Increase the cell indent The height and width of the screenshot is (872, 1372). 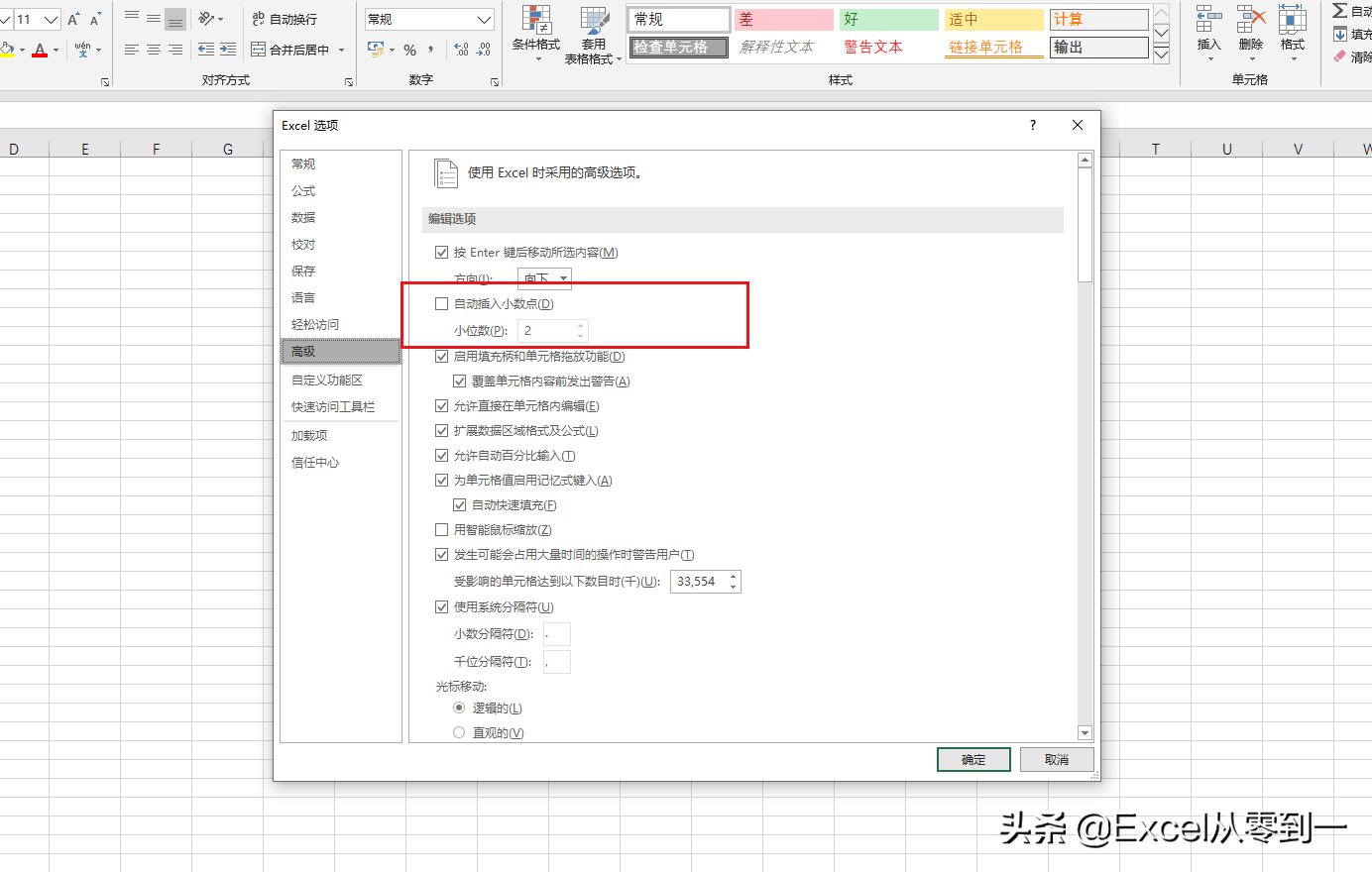tap(228, 50)
